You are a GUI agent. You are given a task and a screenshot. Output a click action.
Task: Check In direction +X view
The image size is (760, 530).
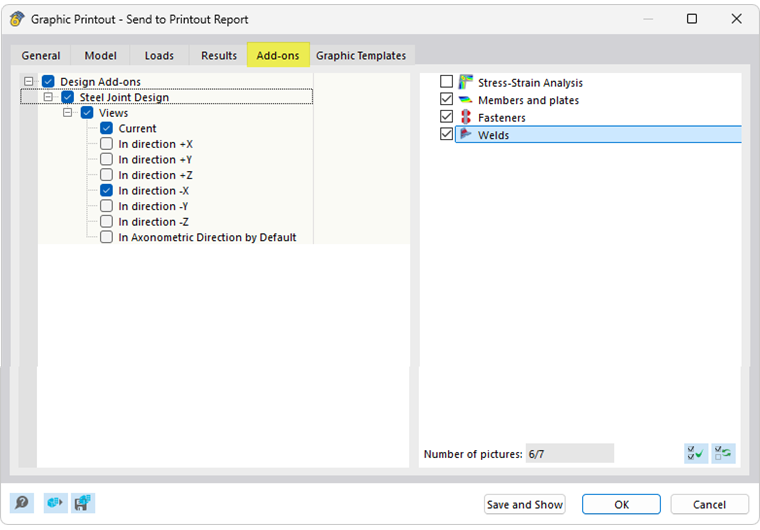coord(107,144)
